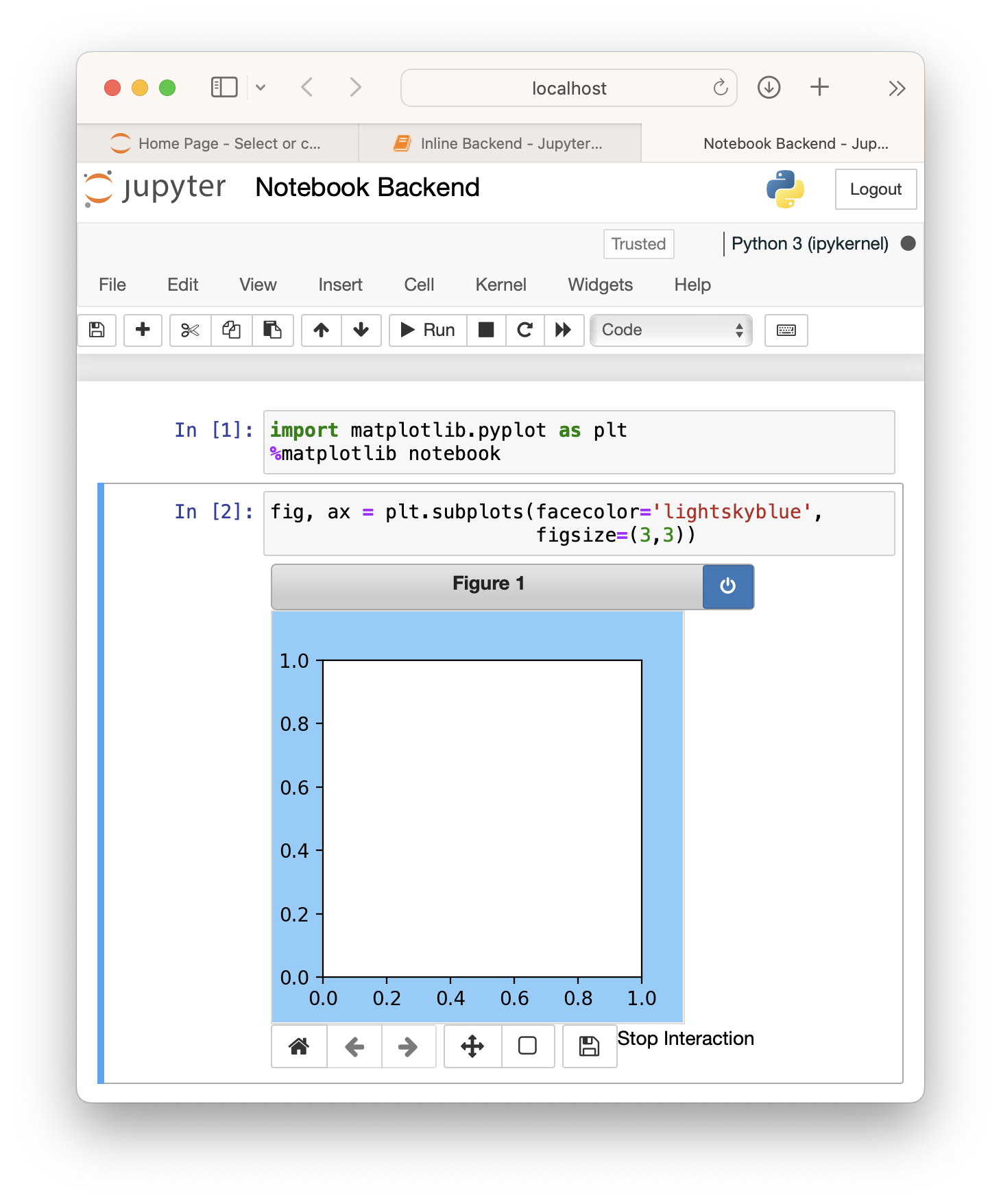This screenshot has height=1204, width=1001.
Task: Expand the browser sidebar chevron menu
Action: coord(261,88)
